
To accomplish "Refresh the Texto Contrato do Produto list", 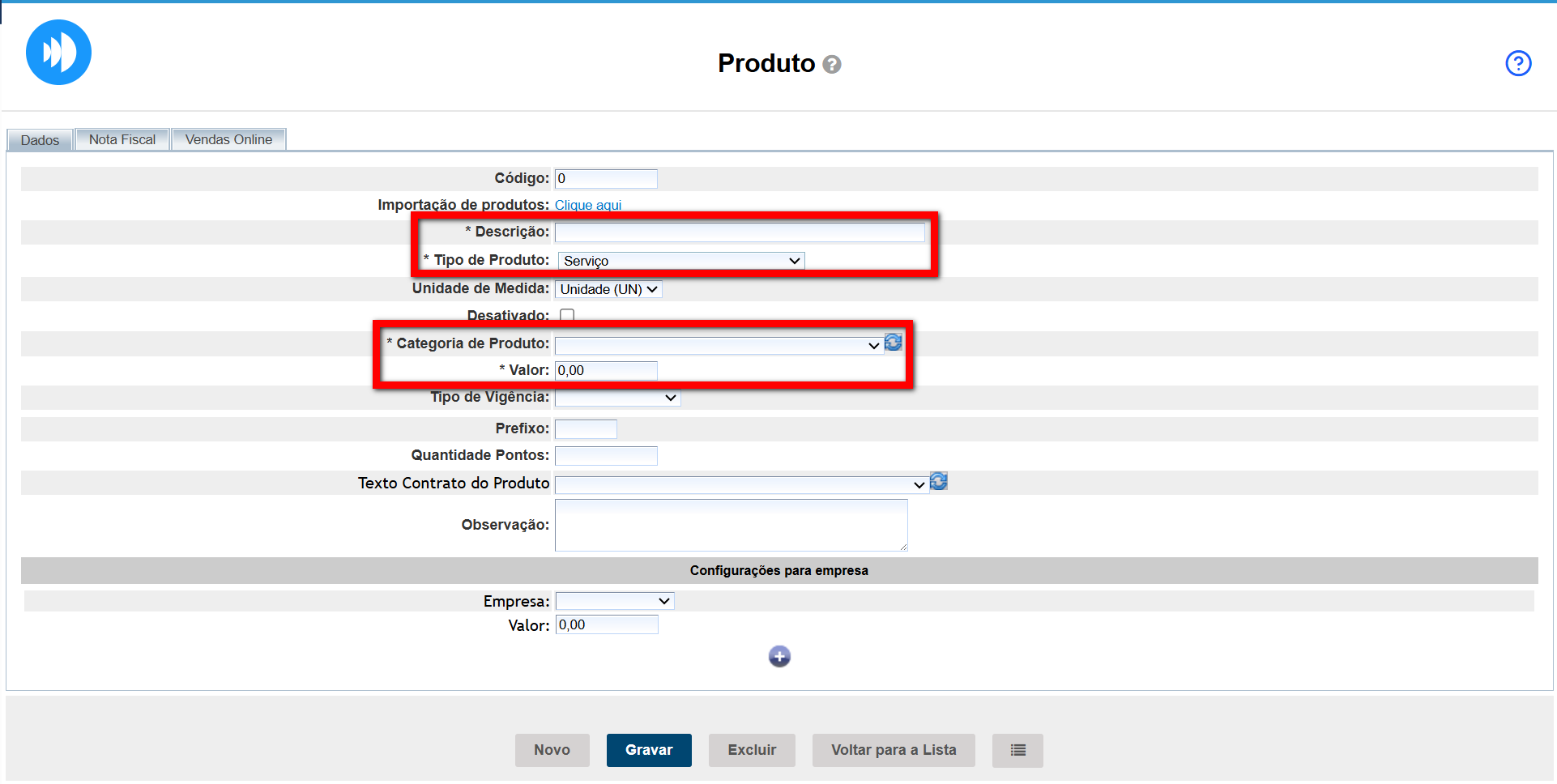I will pyautogui.click(x=938, y=482).
